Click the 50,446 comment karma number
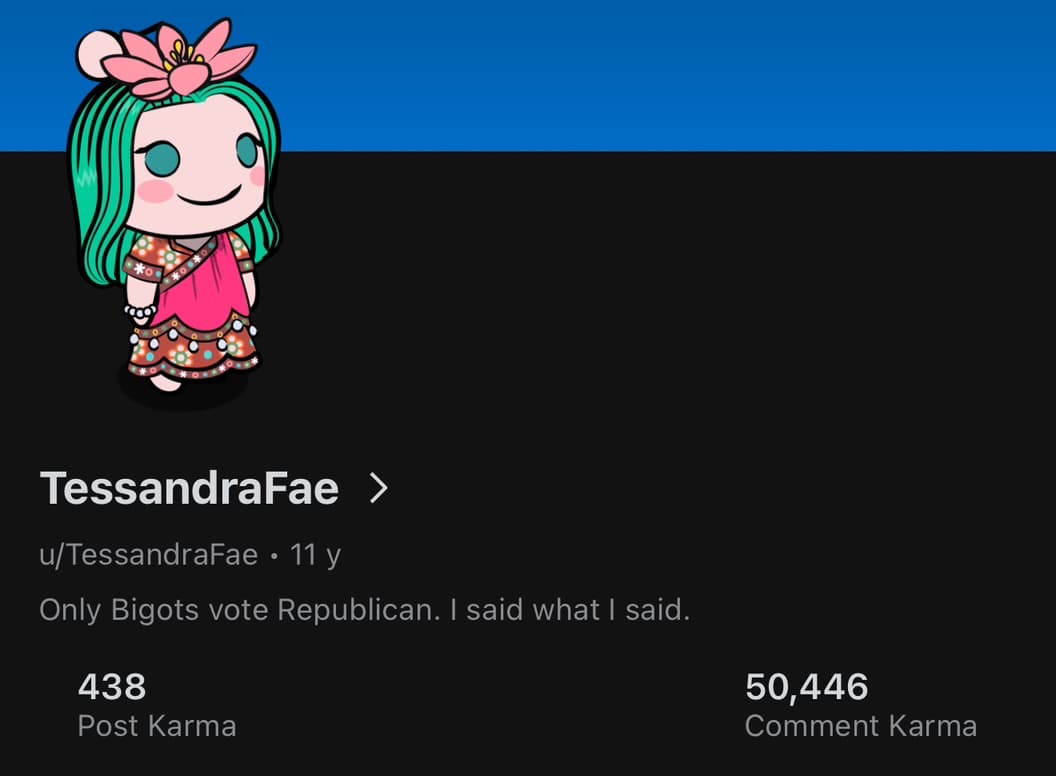Screen dimensions: 1056x776 [x=806, y=686]
